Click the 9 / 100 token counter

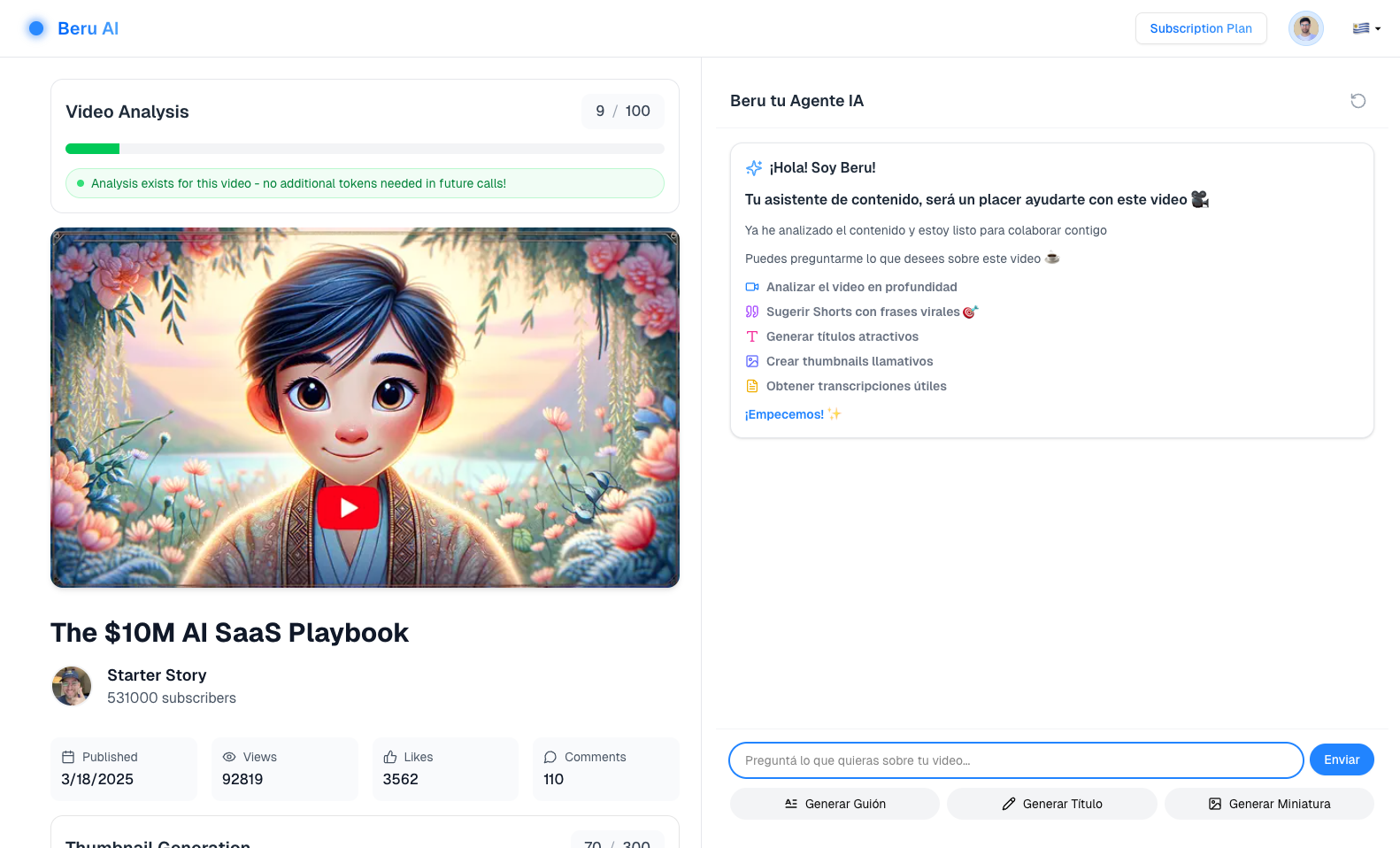point(623,111)
